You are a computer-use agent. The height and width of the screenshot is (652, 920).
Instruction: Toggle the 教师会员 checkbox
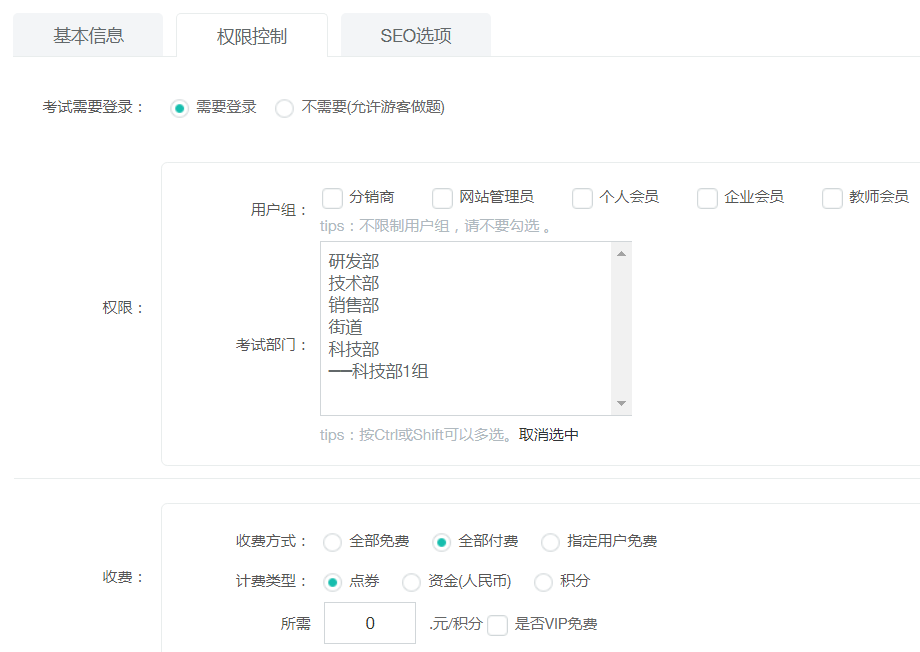pyautogui.click(x=832, y=198)
